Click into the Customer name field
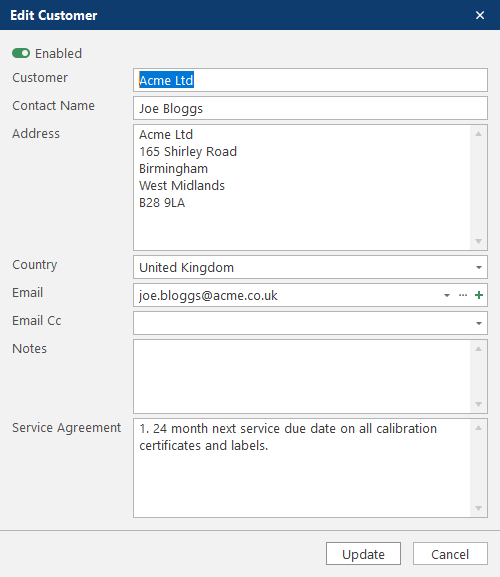500x577 pixels. (311, 80)
